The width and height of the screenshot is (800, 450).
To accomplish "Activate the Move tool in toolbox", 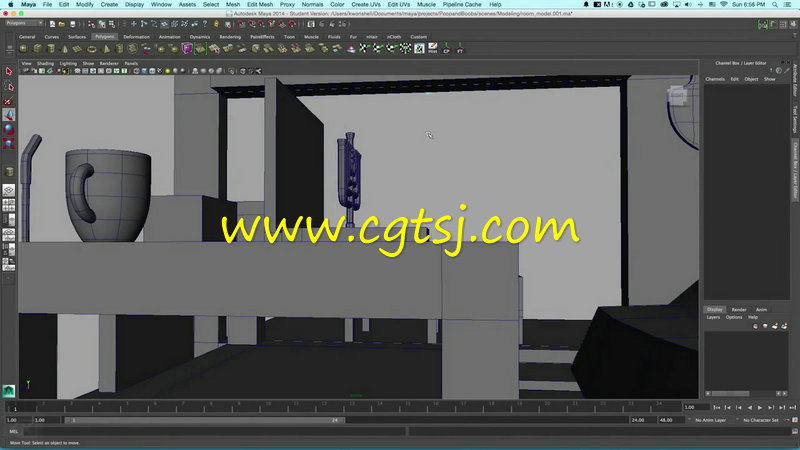I will (x=9, y=115).
